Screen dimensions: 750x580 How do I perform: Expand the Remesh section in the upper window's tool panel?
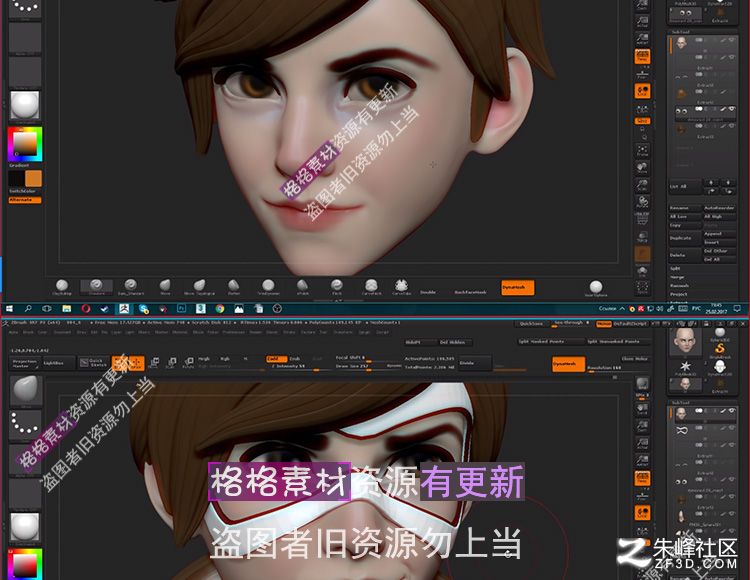pyautogui.click(x=679, y=286)
